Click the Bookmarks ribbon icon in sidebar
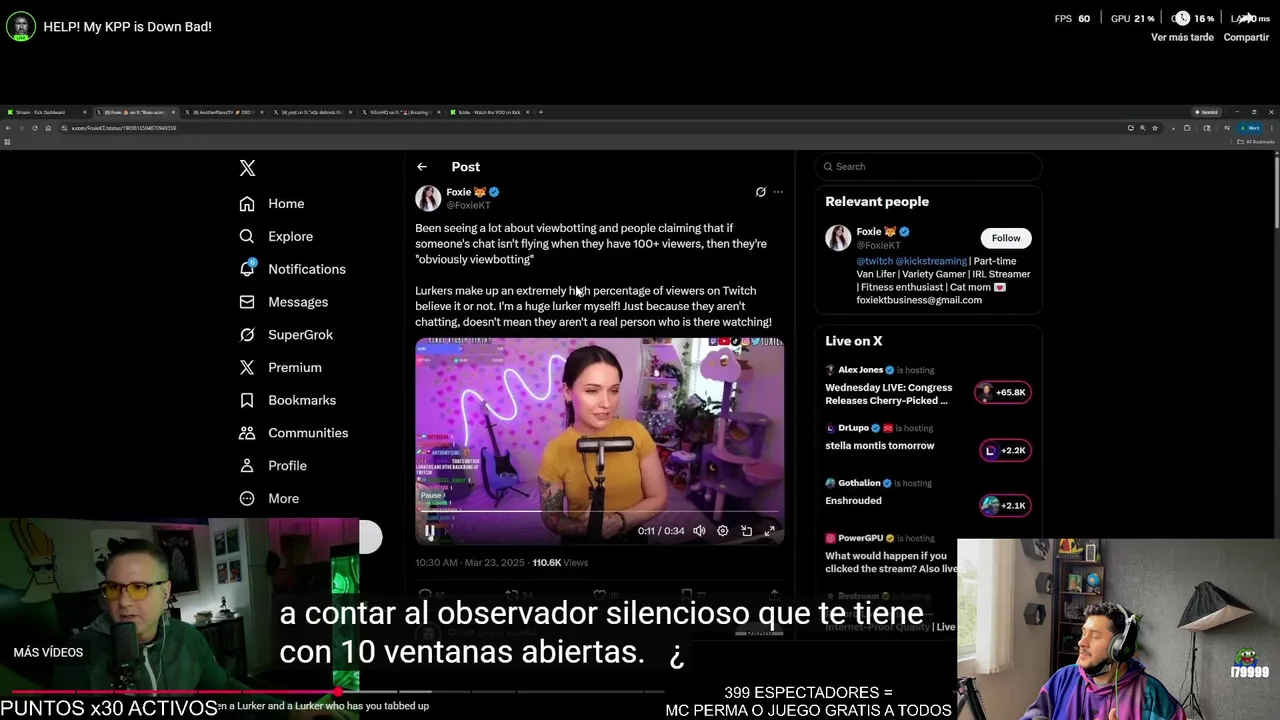1280x720 pixels. [247, 400]
